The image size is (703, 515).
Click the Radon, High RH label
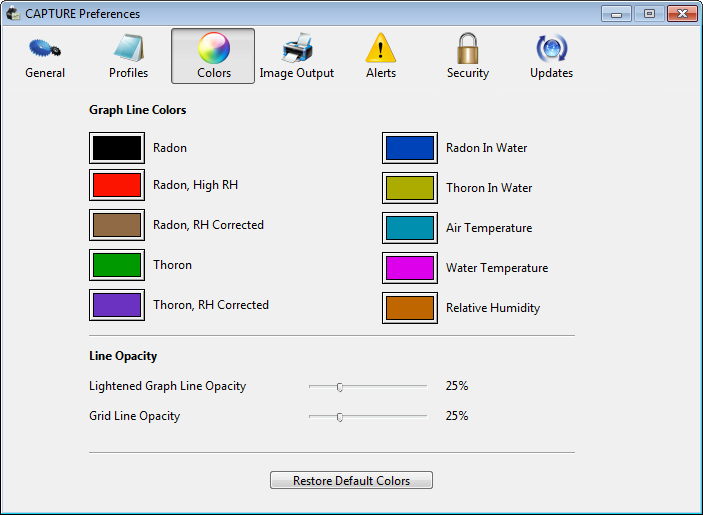coord(195,185)
